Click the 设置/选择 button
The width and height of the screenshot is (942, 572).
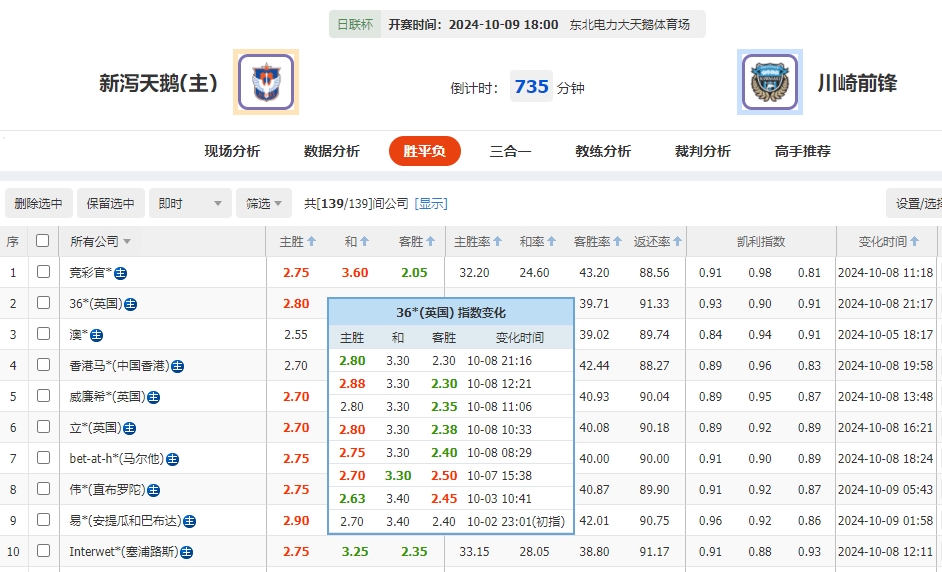click(x=918, y=204)
